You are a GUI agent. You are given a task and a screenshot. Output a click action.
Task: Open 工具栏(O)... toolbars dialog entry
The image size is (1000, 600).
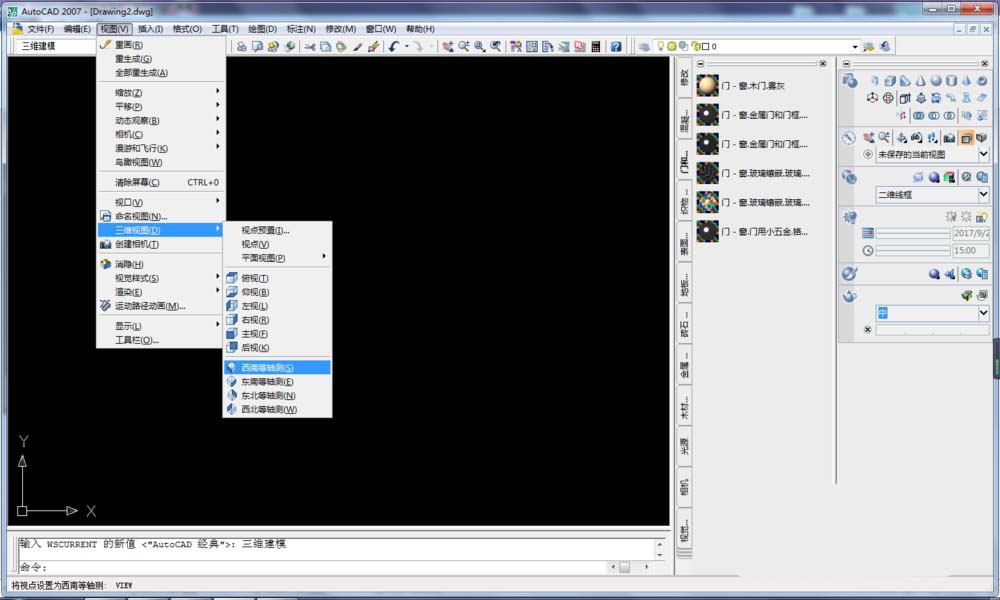click(137, 340)
